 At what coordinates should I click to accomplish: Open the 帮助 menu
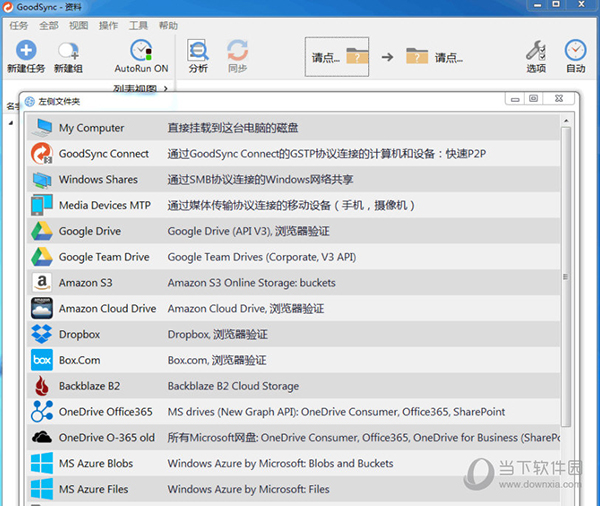tap(168, 26)
